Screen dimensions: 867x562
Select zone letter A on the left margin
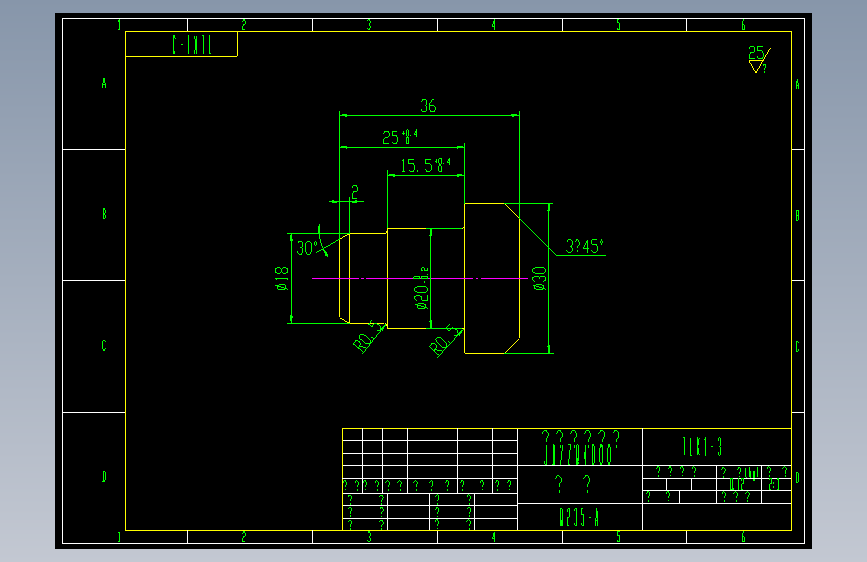coord(104,84)
